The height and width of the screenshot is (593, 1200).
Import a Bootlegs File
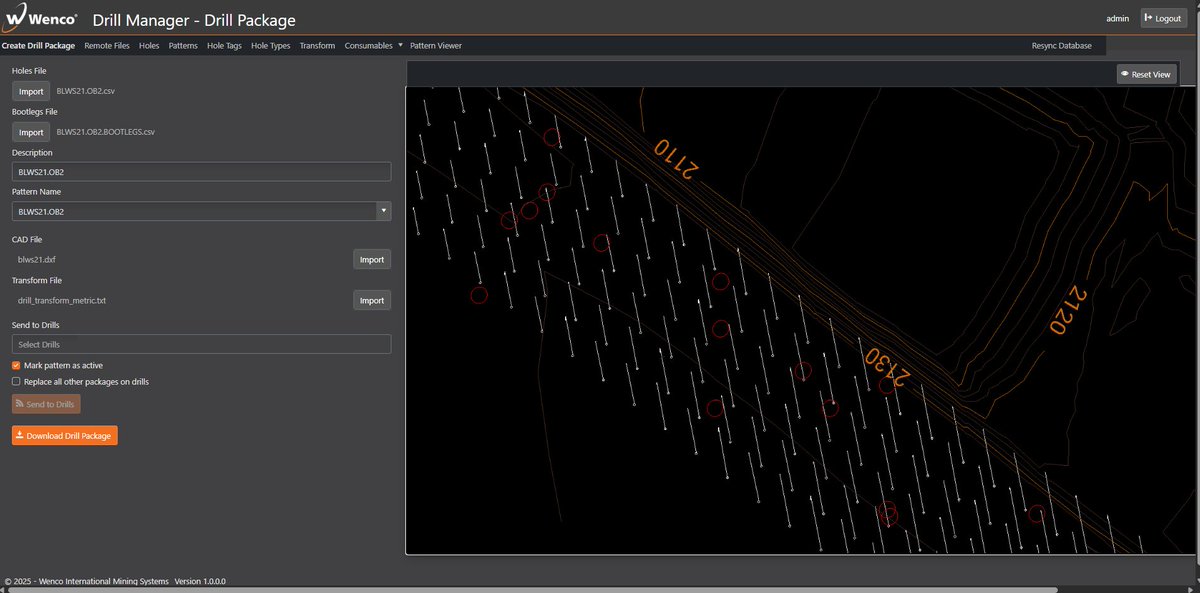pyautogui.click(x=31, y=132)
